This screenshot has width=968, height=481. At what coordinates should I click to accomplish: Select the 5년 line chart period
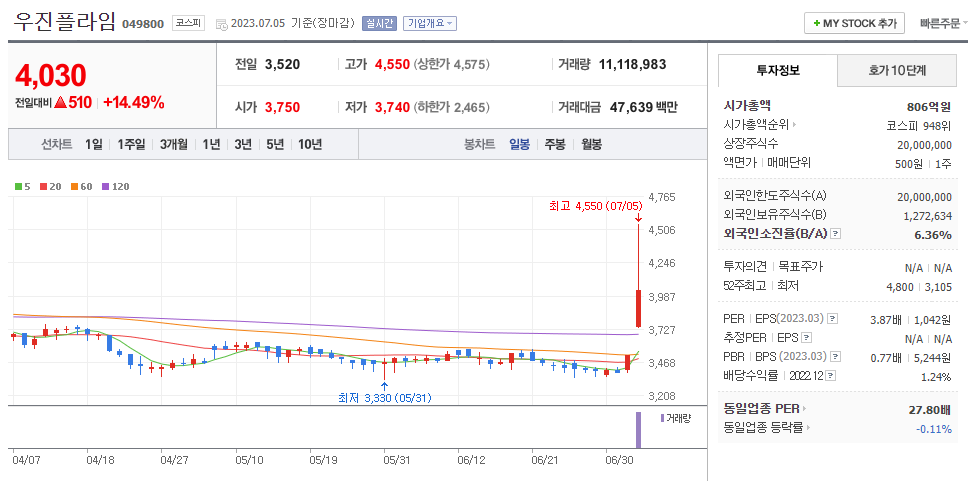point(275,144)
